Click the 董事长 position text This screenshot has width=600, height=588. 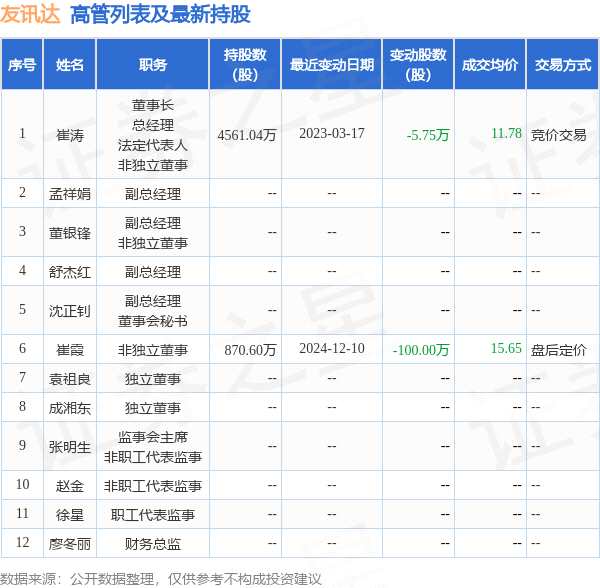click(x=153, y=105)
